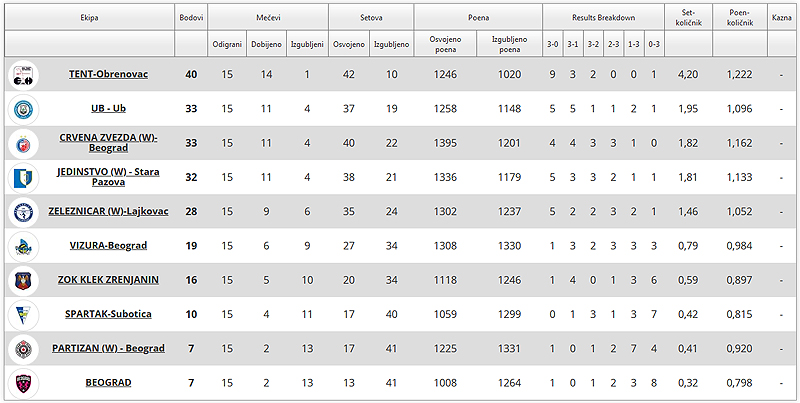Open the UB - Ub team link
Screen dimensions: 800x403
[108, 109]
